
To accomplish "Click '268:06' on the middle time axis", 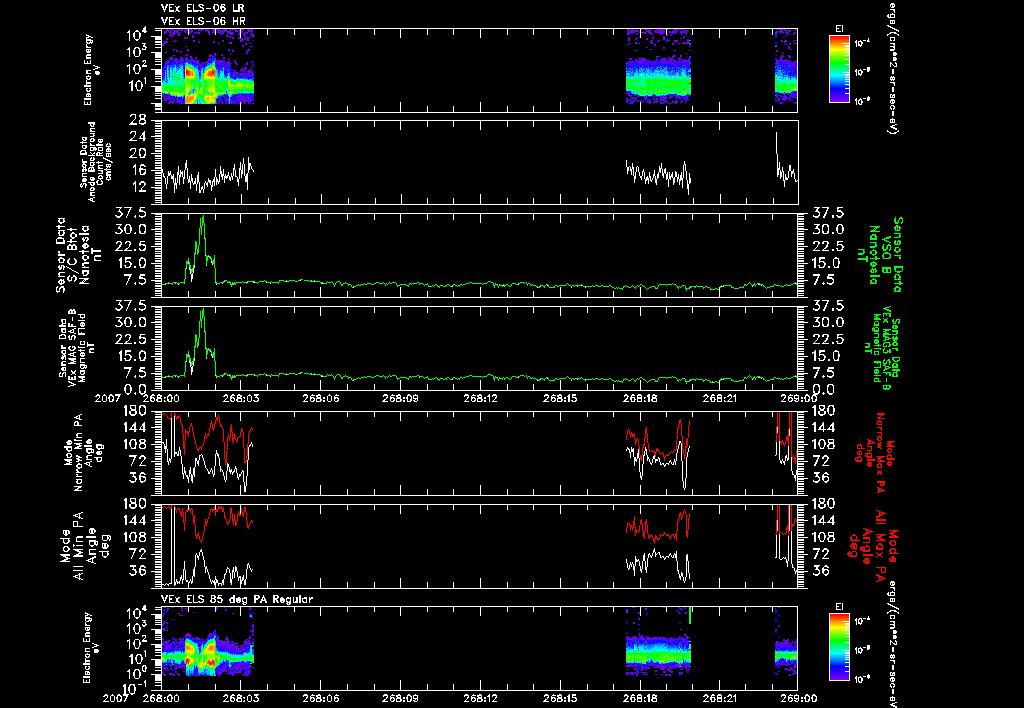I will (x=321, y=398).
